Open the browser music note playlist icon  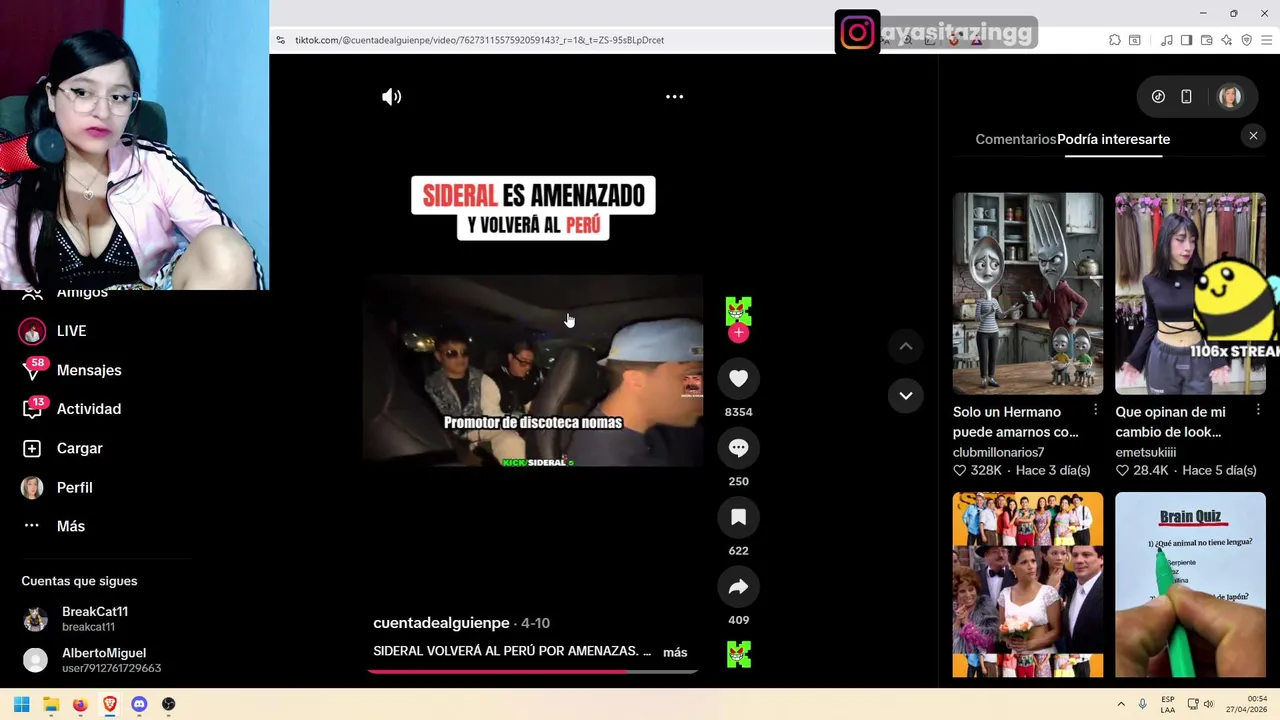1167,40
